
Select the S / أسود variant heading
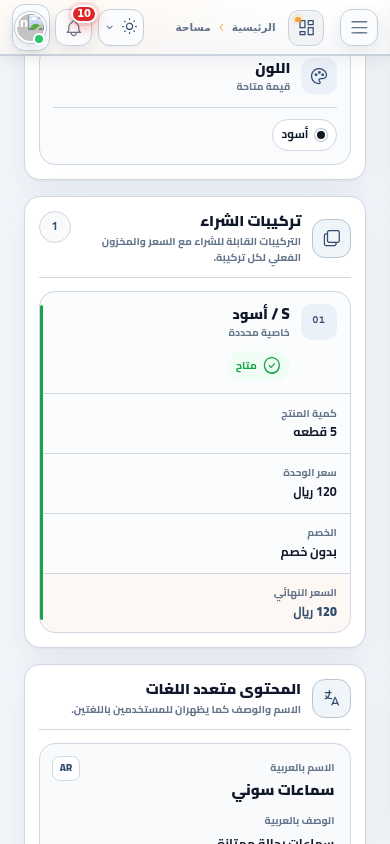[261, 314]
